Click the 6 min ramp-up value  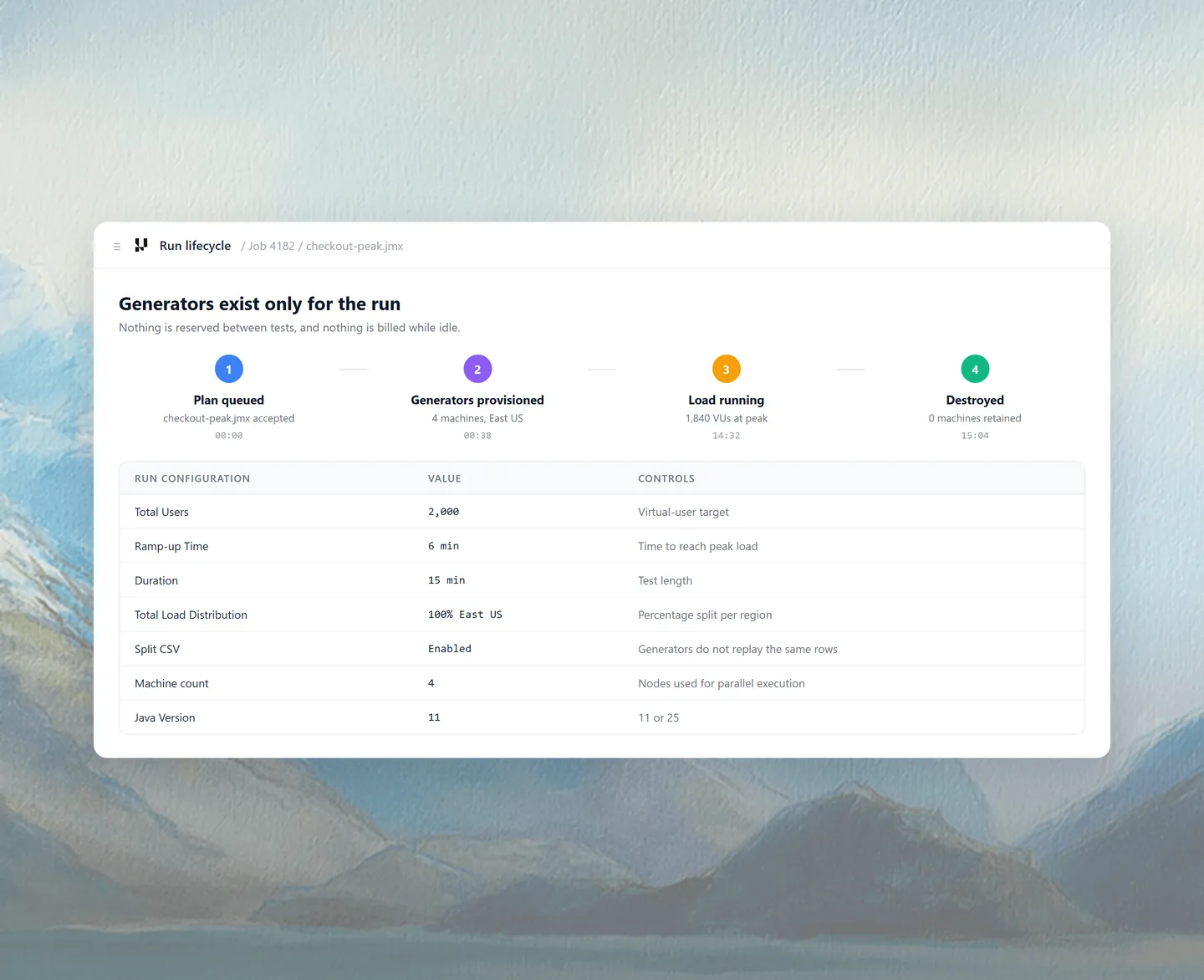click(444, 546)
